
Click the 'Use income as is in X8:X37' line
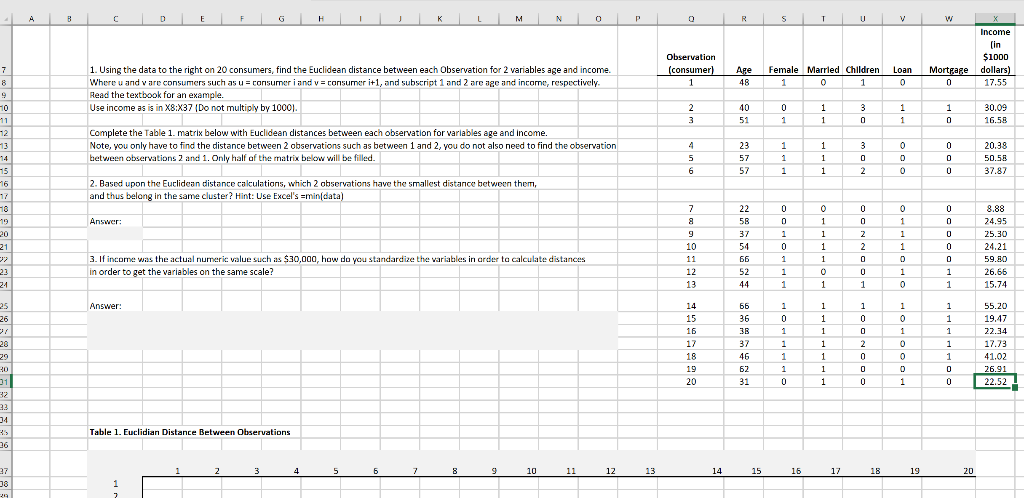coord(193,107)
